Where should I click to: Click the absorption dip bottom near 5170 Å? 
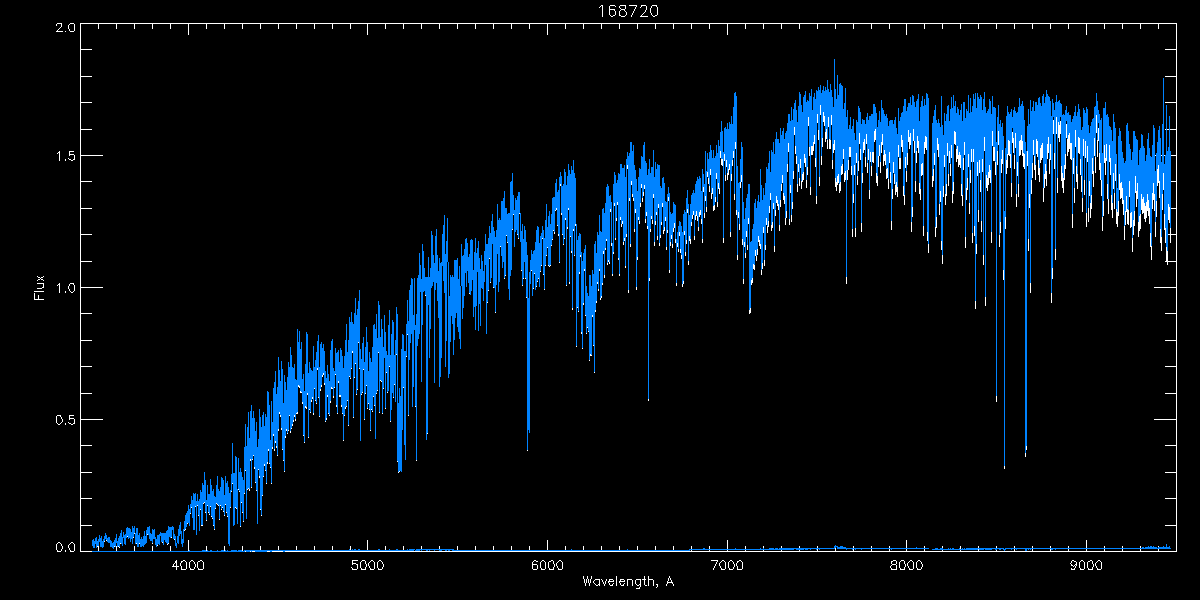pyautogui.click(x=399, y=468)
